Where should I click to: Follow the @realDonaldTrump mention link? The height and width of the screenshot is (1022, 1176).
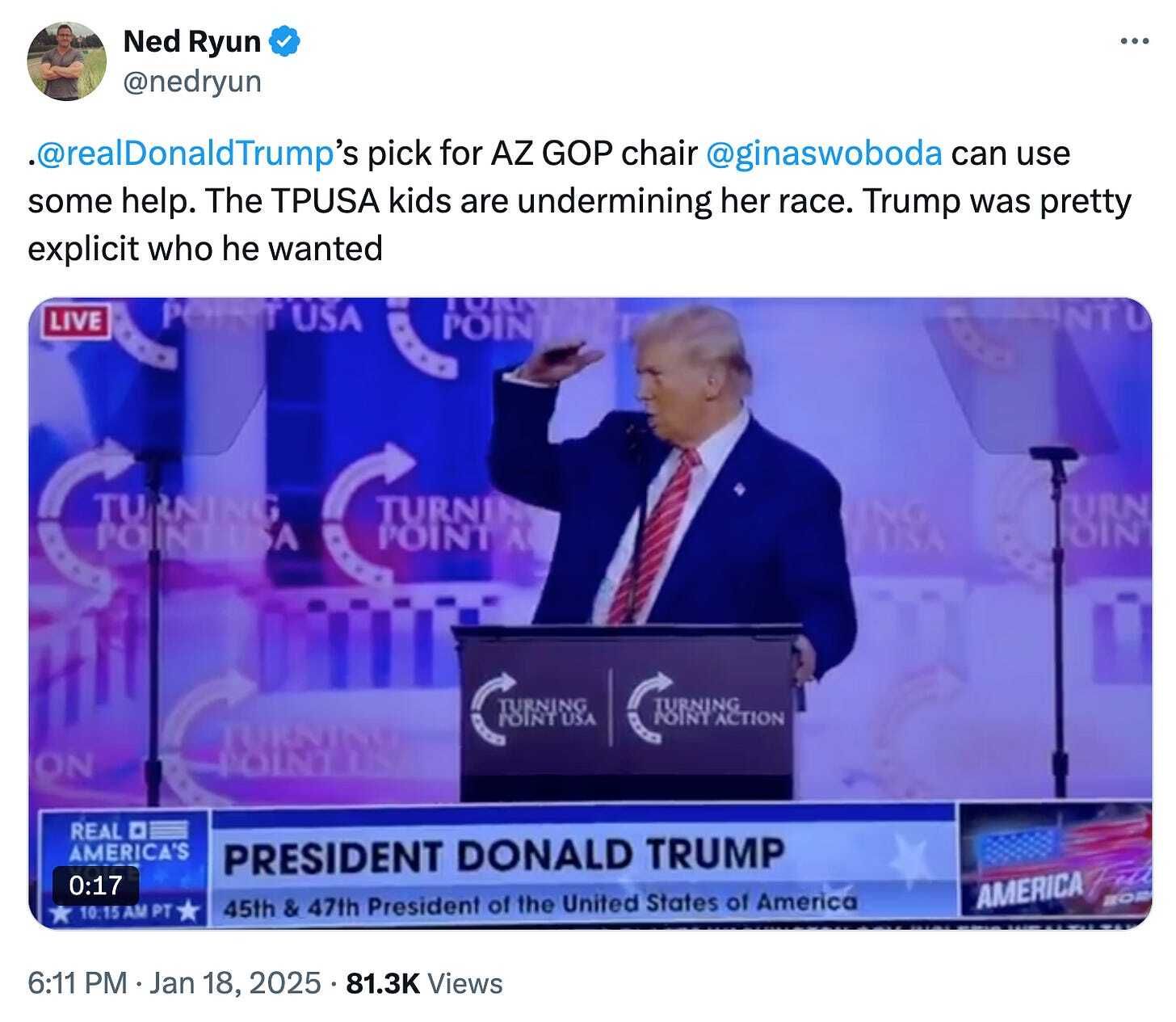pyautogui.click(x=185, y=154)
